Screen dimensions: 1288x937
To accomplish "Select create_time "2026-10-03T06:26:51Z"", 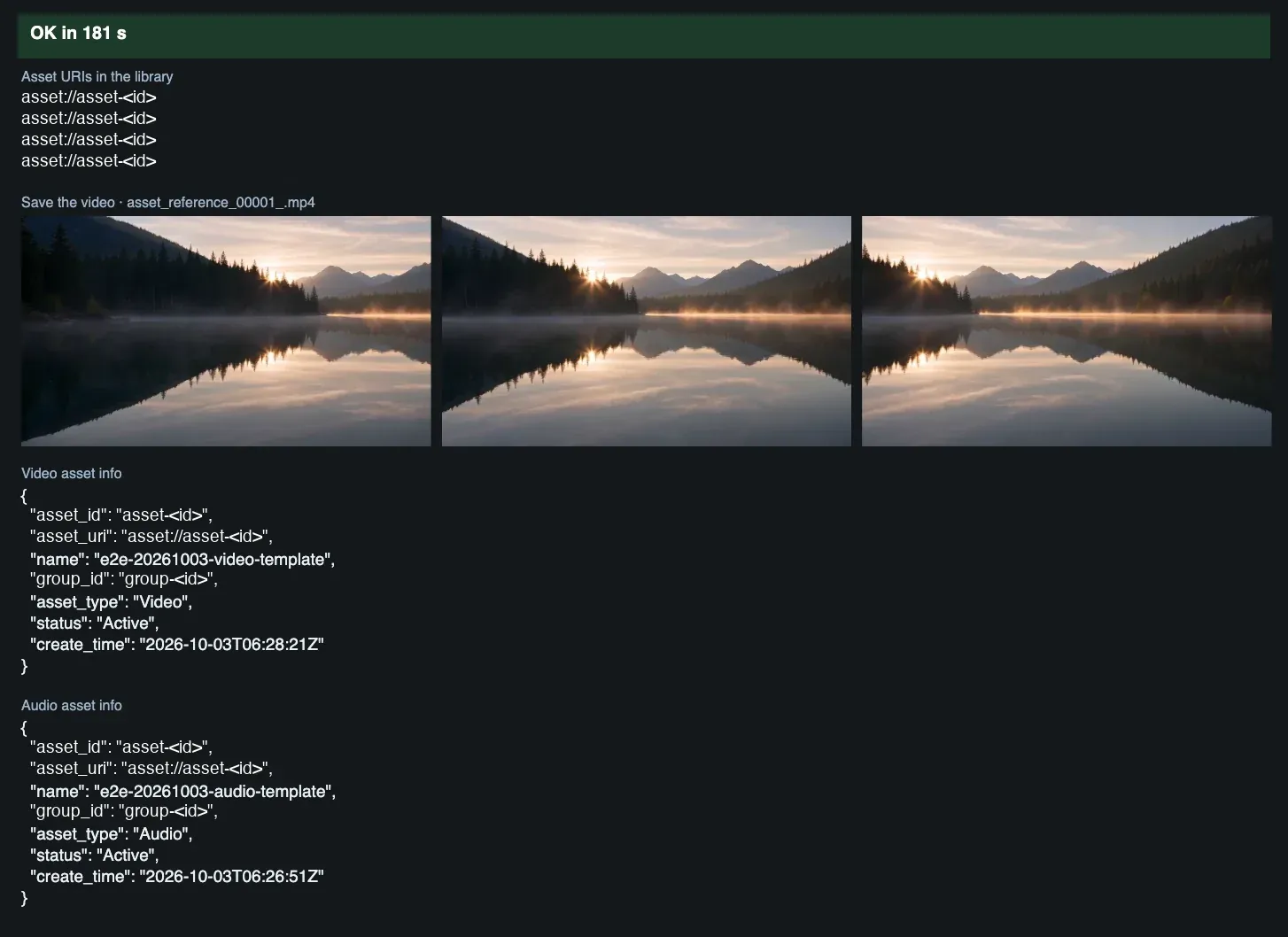I will [x=231, y=877].
